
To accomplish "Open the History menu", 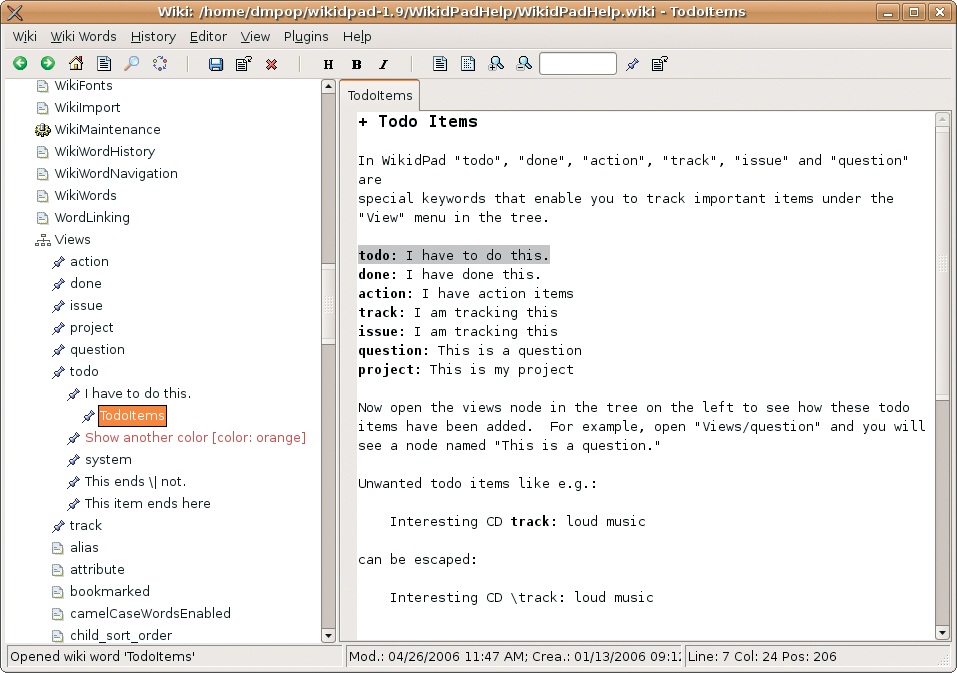I will tap(153, 37).
